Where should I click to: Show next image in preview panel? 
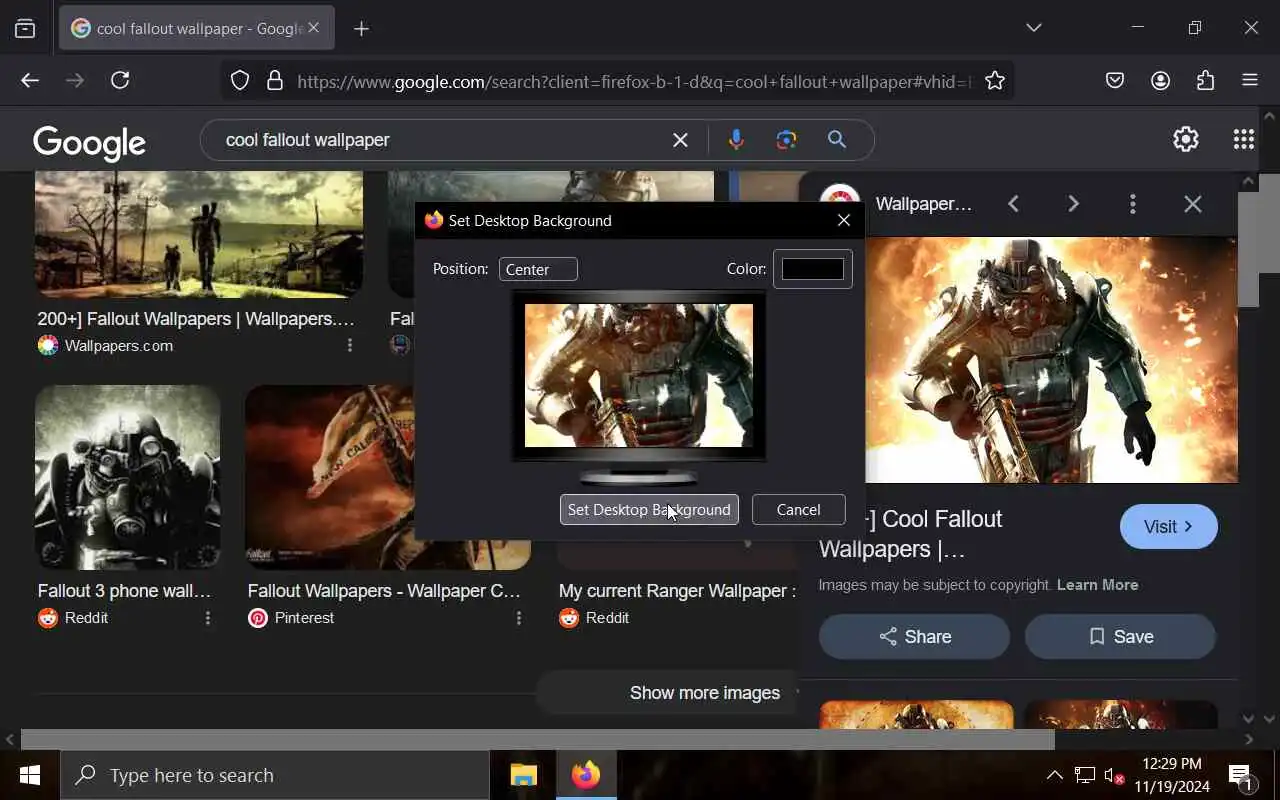1073,204
